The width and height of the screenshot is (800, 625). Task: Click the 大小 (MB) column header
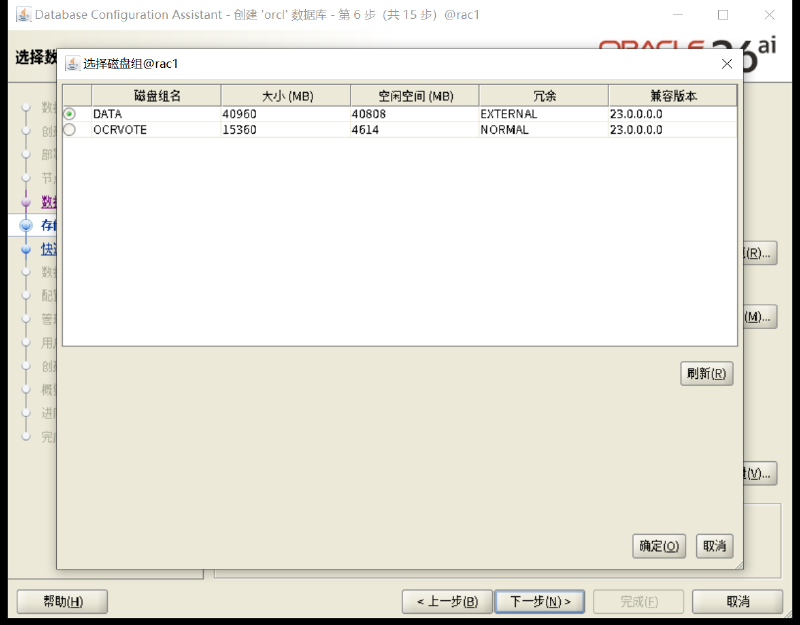tap(286, 96)
